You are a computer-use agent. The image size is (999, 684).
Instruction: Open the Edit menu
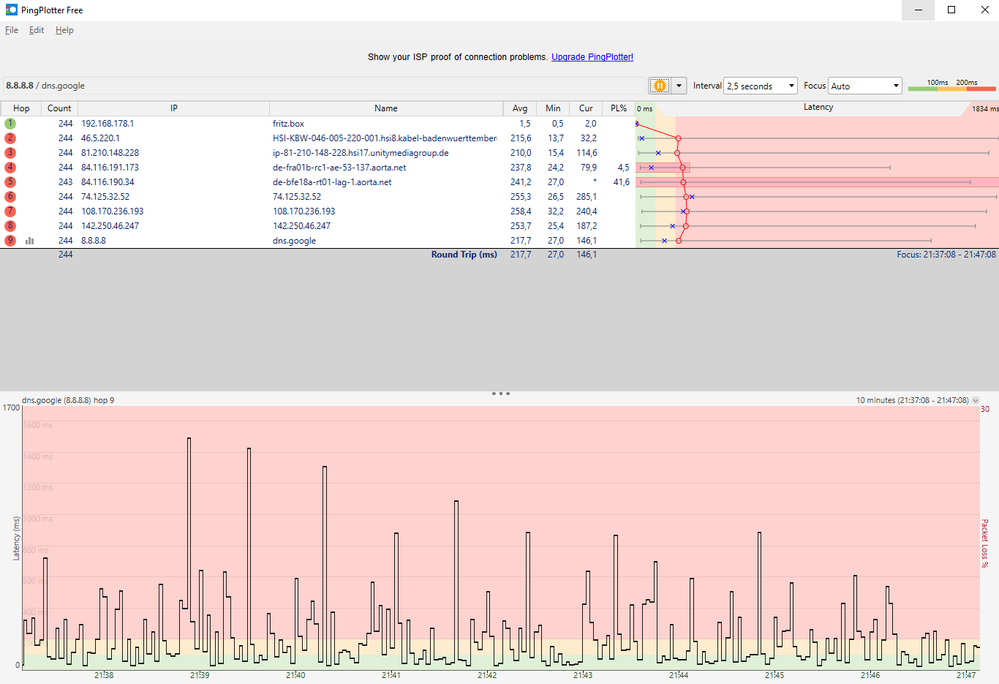[x=36, y=30]
